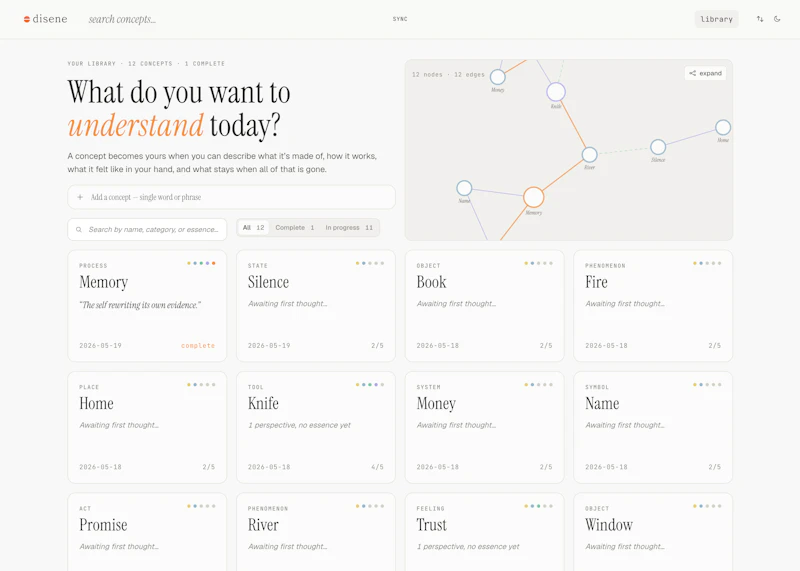Click the Money node in graph
Screen dimensions: 800x571
[x=497, y=77]
